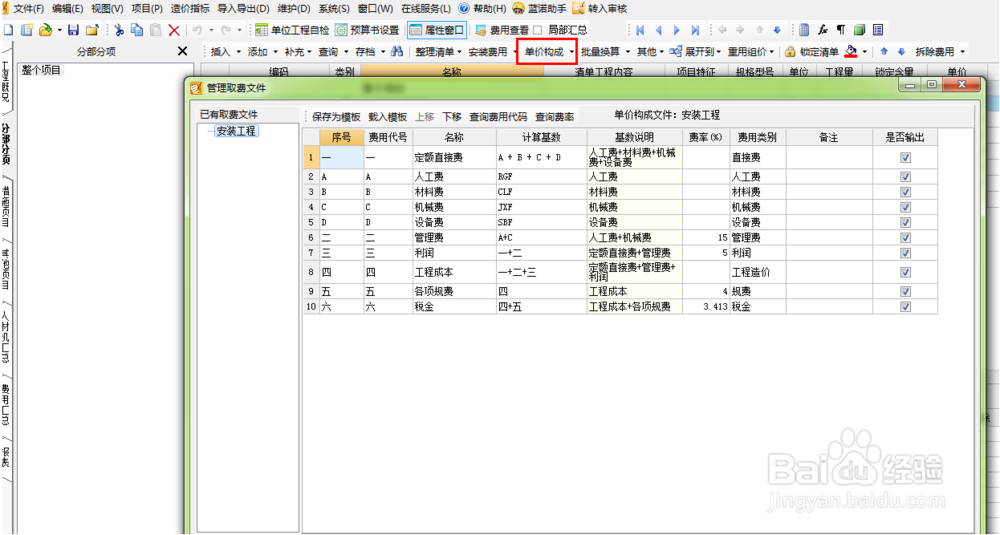Click 查询费率 button
This screenshot has width=1000, height=535.
(x=555, y=117)
